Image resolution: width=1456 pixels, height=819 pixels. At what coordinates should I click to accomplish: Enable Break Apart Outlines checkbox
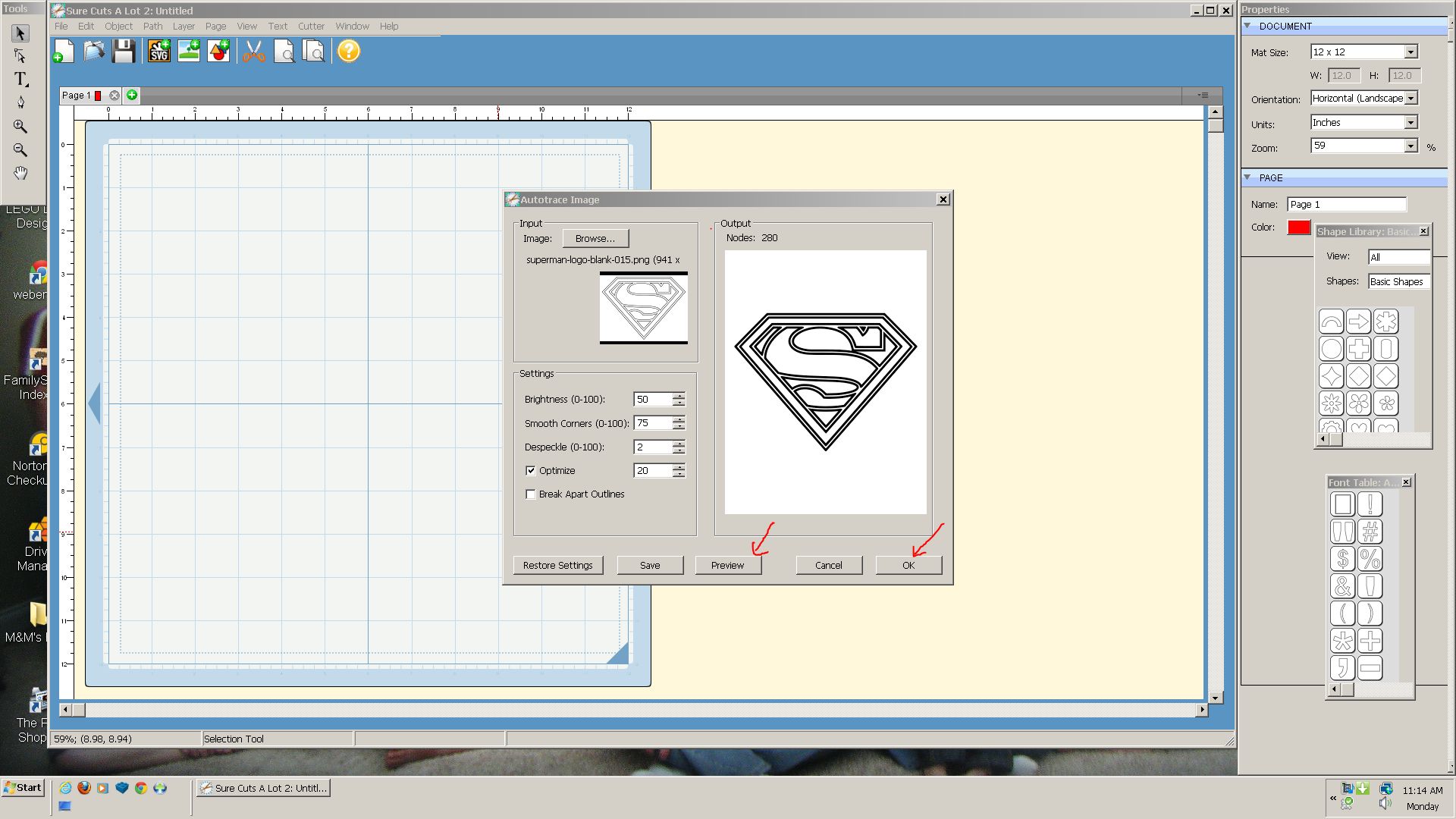531,494
